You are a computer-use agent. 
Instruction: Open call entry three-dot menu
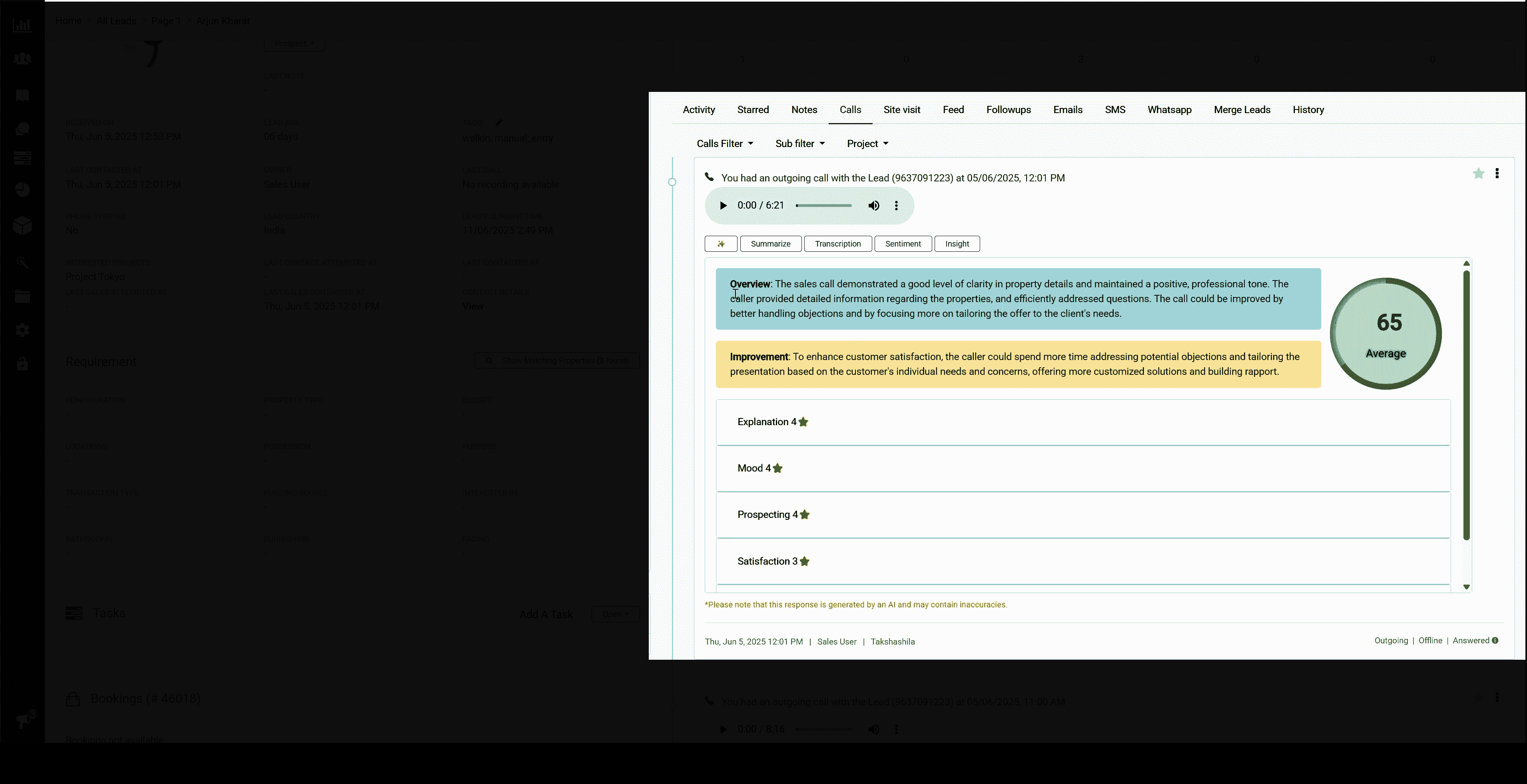(x=1497, y=174)
